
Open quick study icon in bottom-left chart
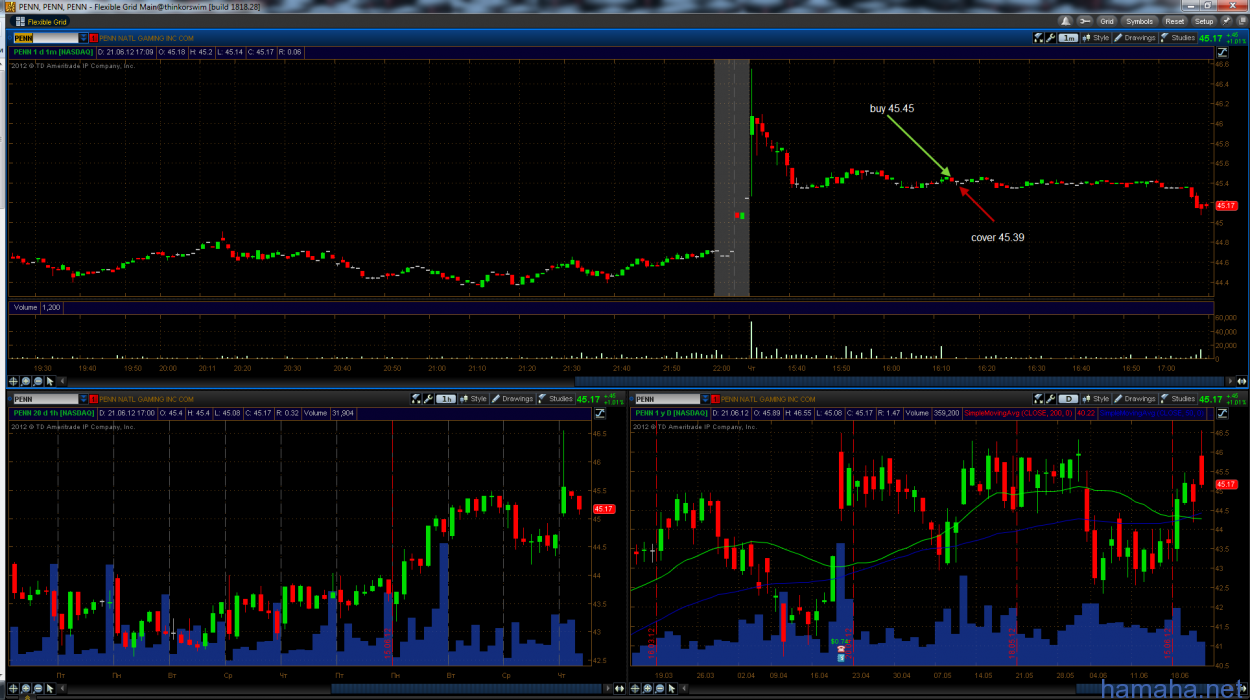(416, 398)
